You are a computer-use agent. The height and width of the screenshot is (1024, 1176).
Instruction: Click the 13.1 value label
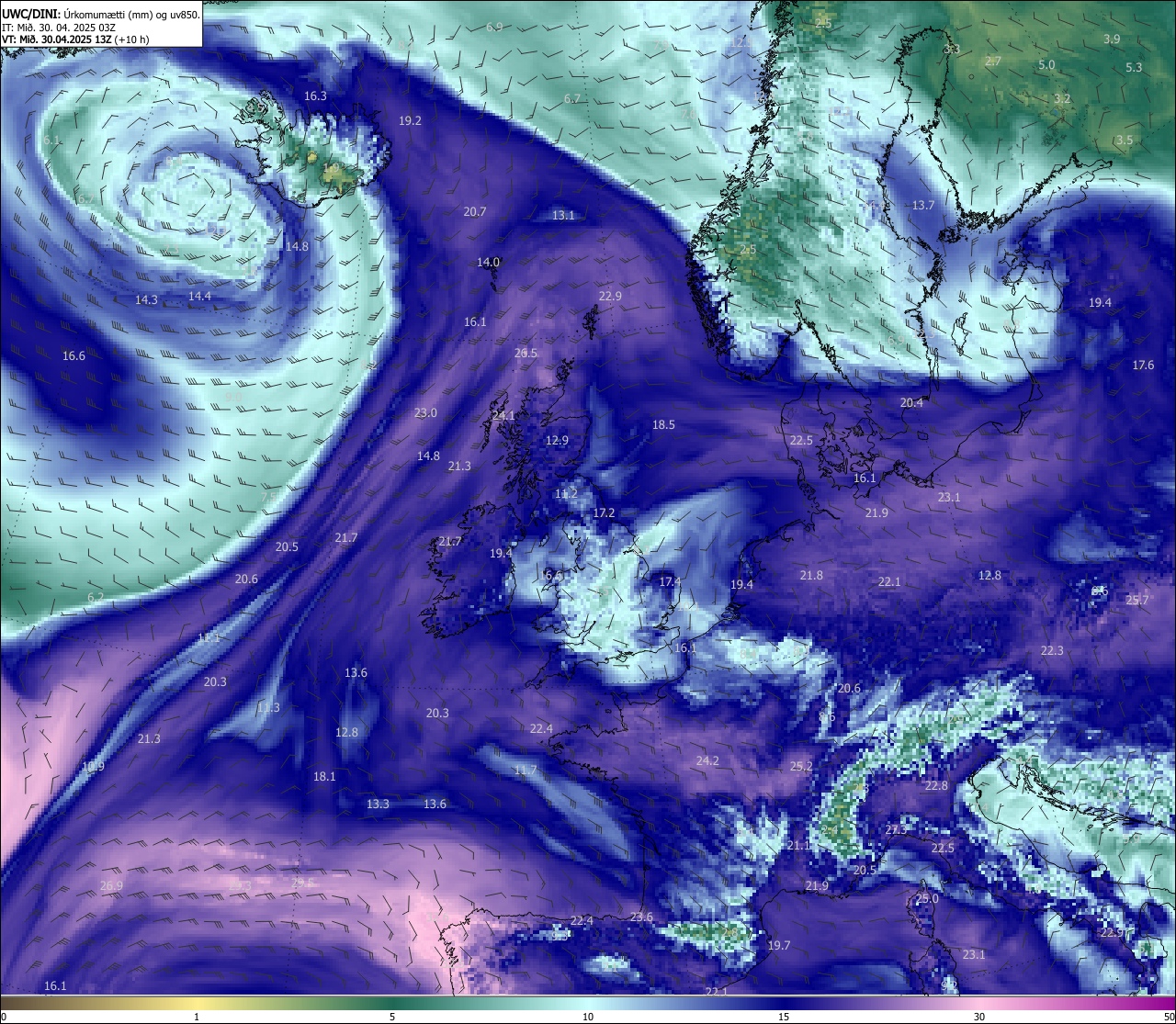[563, 215]
